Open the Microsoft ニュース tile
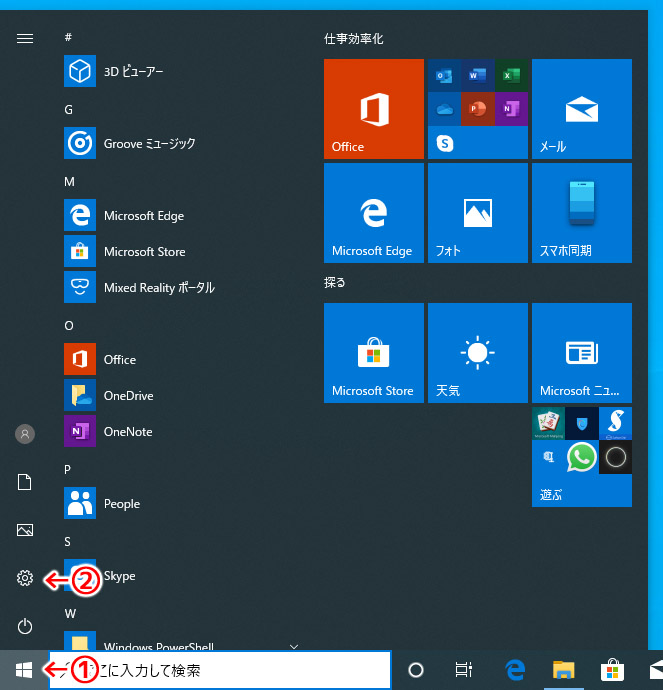This screenshot has width=663, height=690. click(582, 352)
